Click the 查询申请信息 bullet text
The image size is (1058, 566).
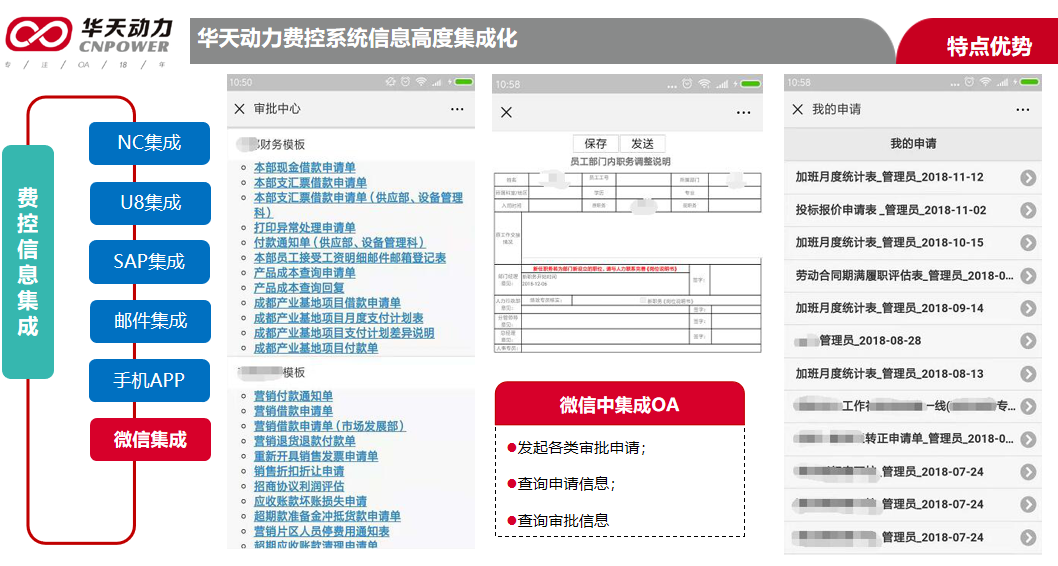[x=566, y=484]
